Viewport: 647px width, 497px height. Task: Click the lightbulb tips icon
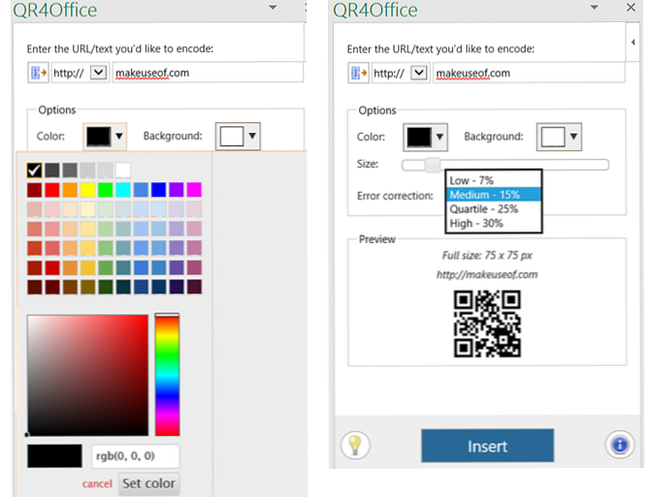click(x=355, y=446)
